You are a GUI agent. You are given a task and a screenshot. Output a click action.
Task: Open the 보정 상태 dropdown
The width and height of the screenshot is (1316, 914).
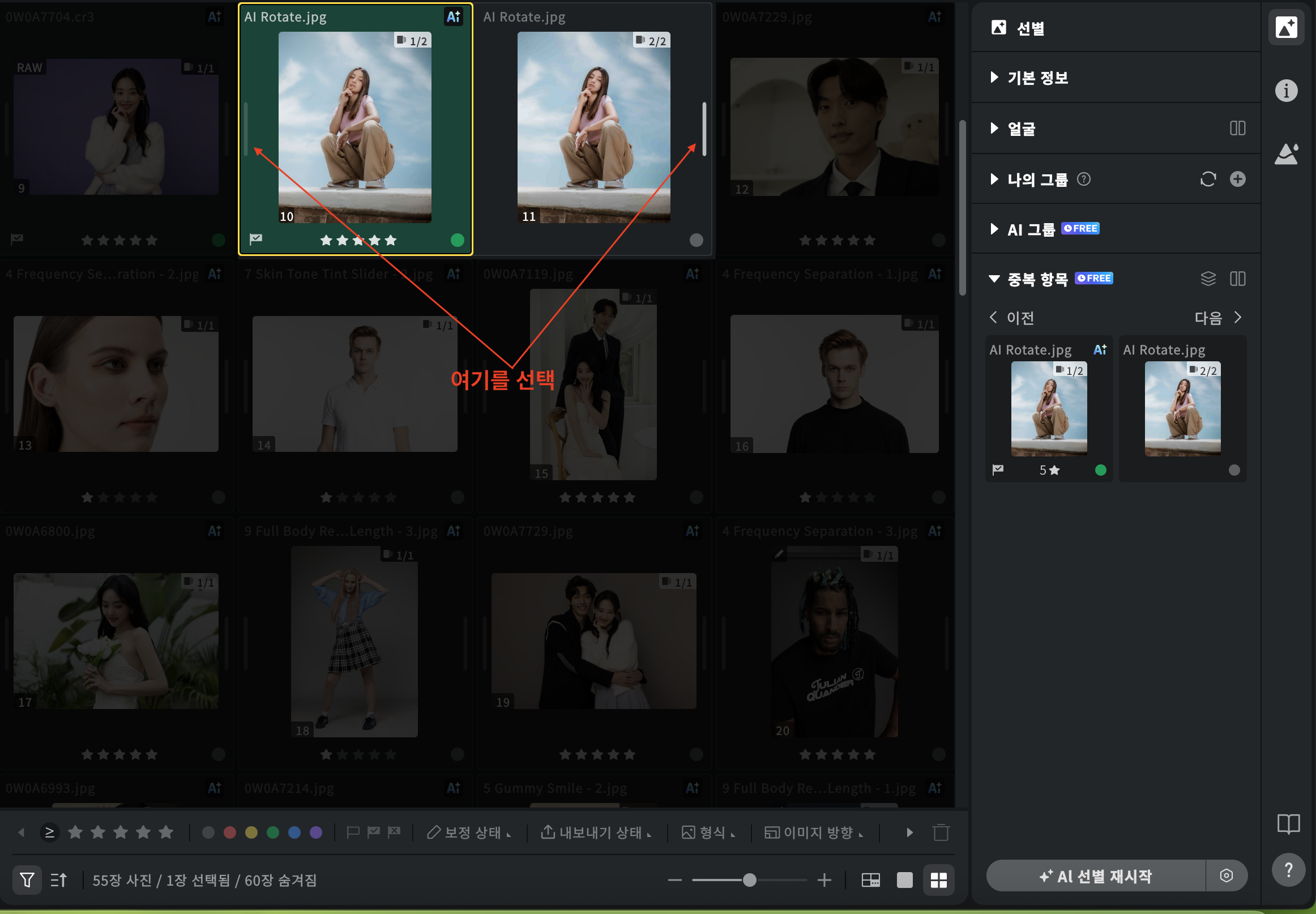click(x=468, y=832)
